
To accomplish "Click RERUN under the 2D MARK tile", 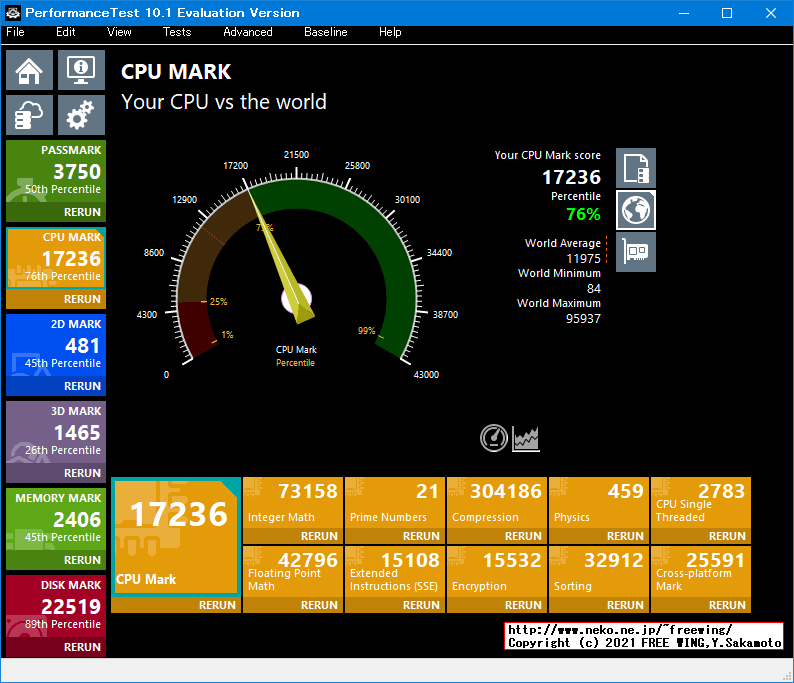I will [x=82, y=386].
